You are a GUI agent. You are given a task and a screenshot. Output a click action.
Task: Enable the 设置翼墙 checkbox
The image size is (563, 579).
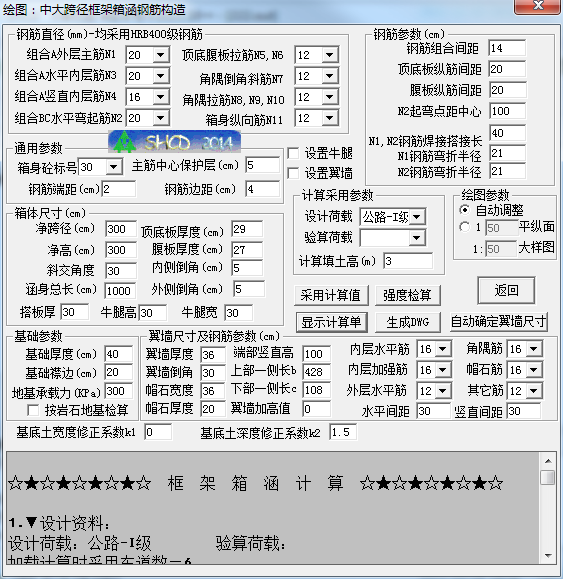coord(293,173)
